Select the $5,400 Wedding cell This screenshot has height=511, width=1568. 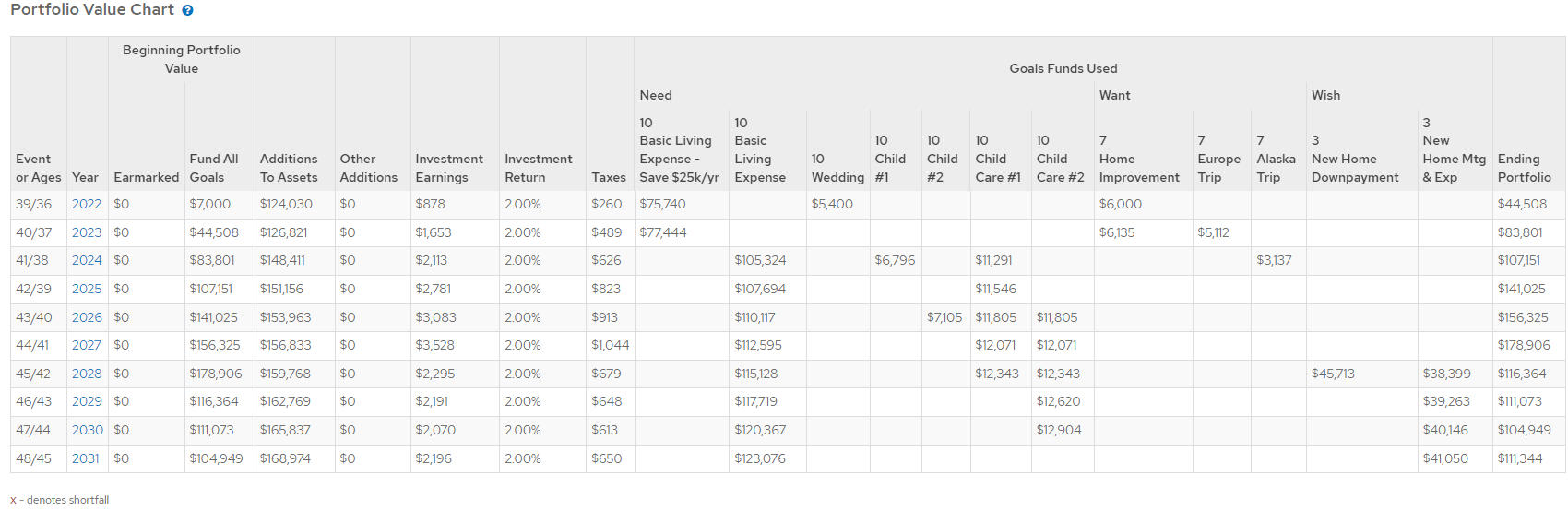click(x=831, y=204)
